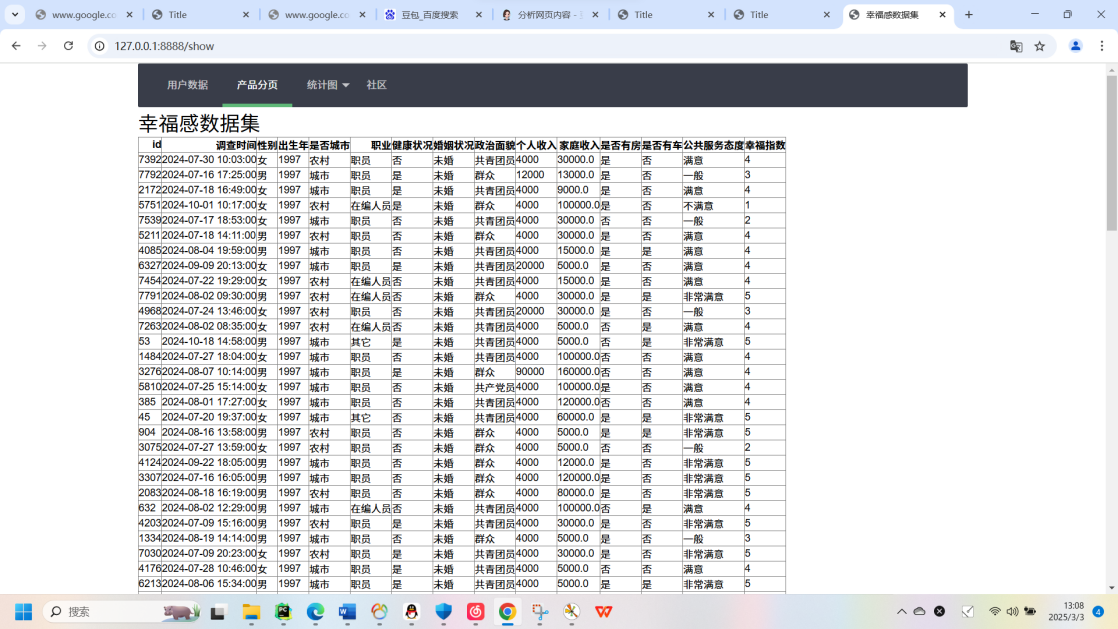
Task: Switch to Google Chrome on the taskbar
Action: (x=508, y=612)
